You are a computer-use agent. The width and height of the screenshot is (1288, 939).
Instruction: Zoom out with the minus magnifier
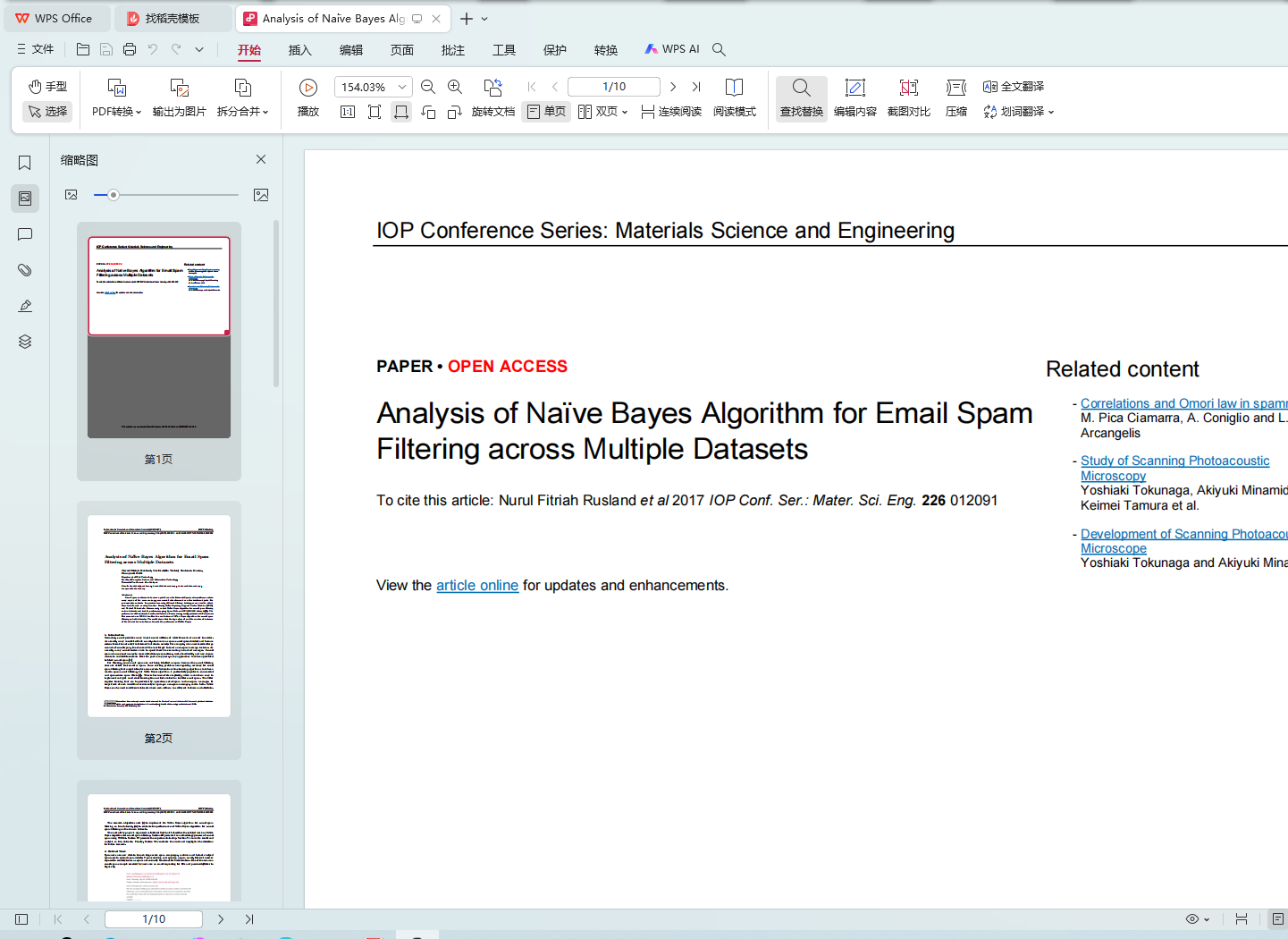point(428,87)
